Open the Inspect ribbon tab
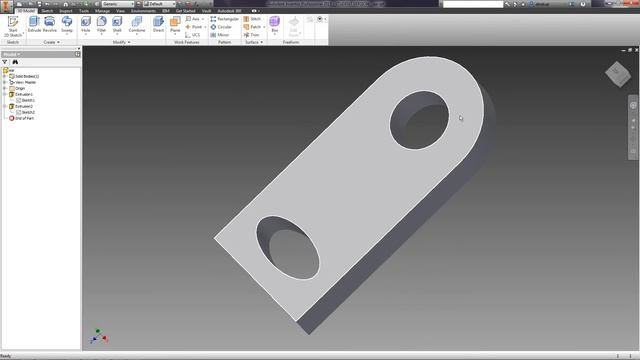This screenshot has height=360, width=640. 65,11
